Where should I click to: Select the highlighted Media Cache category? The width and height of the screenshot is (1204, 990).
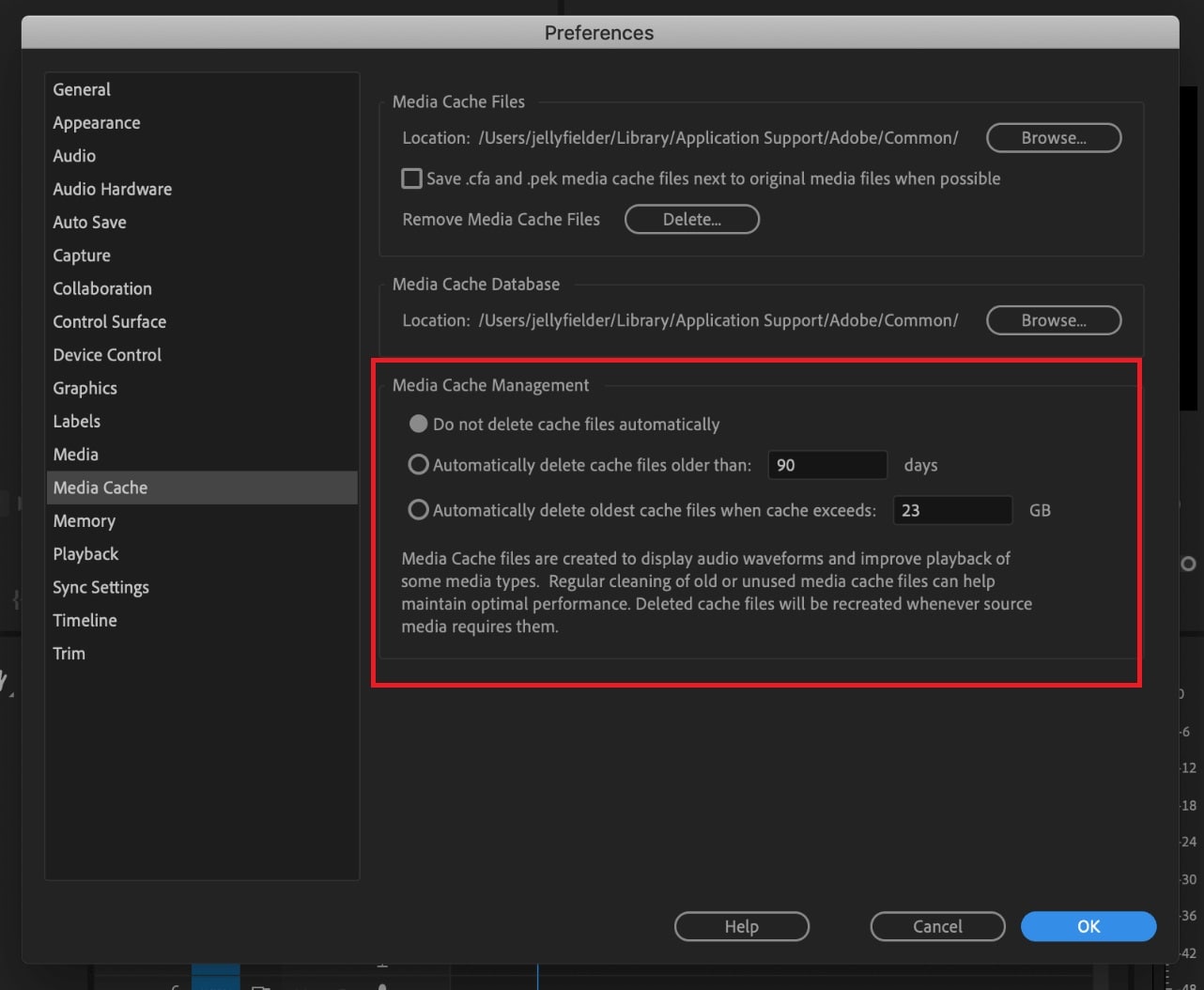click(201, 487)
